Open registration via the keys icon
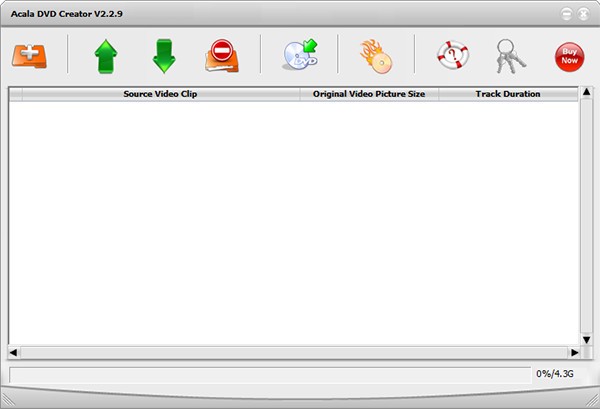The image size is (600, 409). tap(510, 56)
